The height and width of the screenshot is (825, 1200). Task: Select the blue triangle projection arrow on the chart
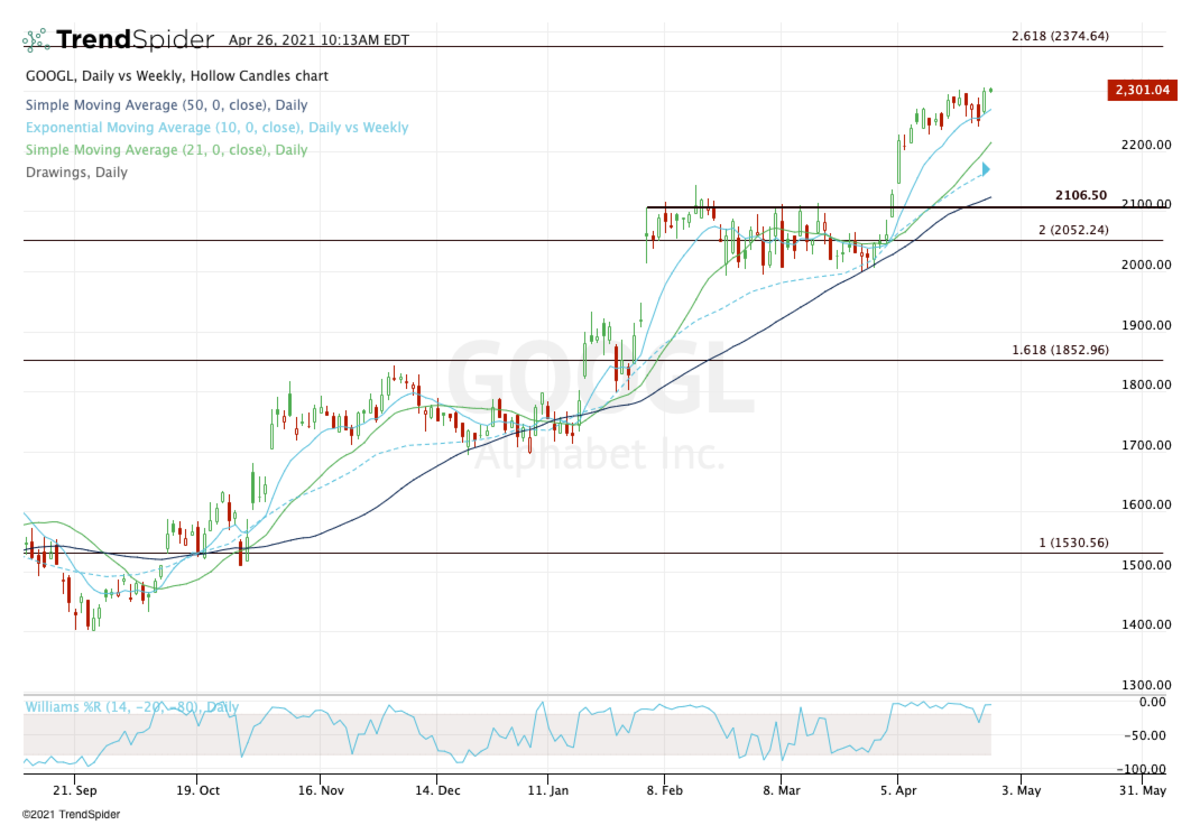[983, 169]
